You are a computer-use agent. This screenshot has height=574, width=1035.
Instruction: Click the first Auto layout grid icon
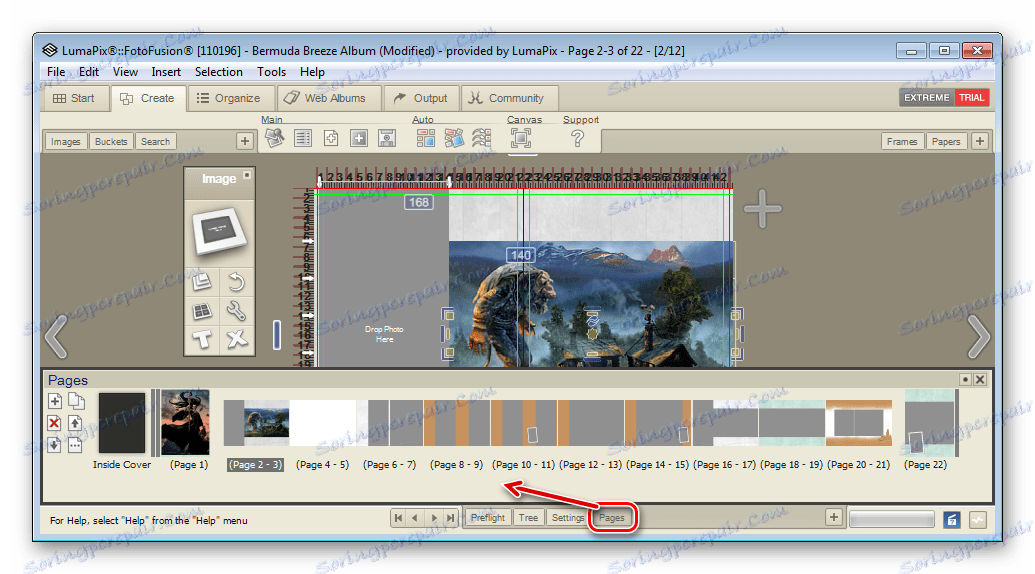426,138
